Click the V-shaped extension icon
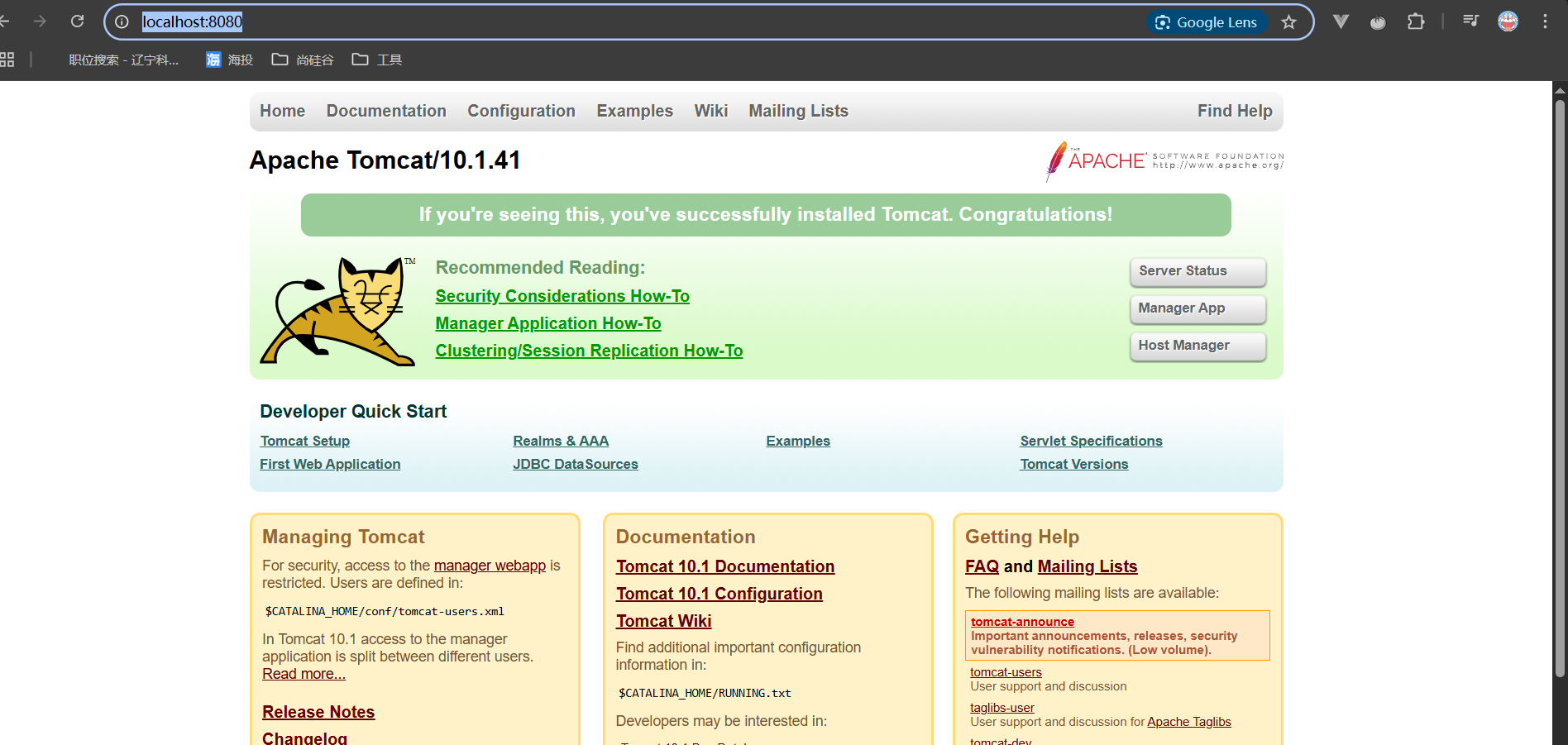 (x=1341, y=22)
